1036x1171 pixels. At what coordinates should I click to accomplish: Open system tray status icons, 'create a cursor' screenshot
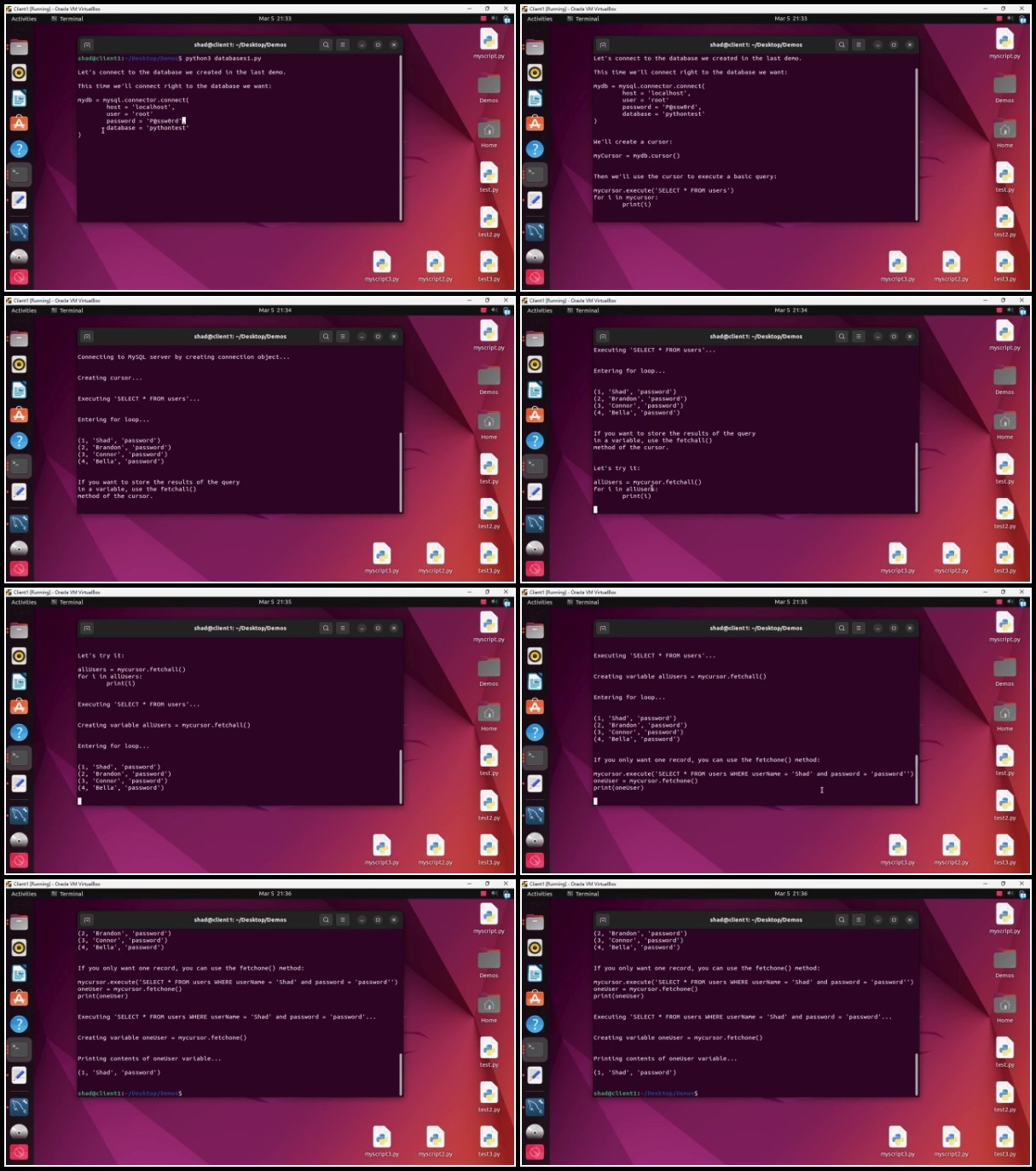(x=1010, y=19)
